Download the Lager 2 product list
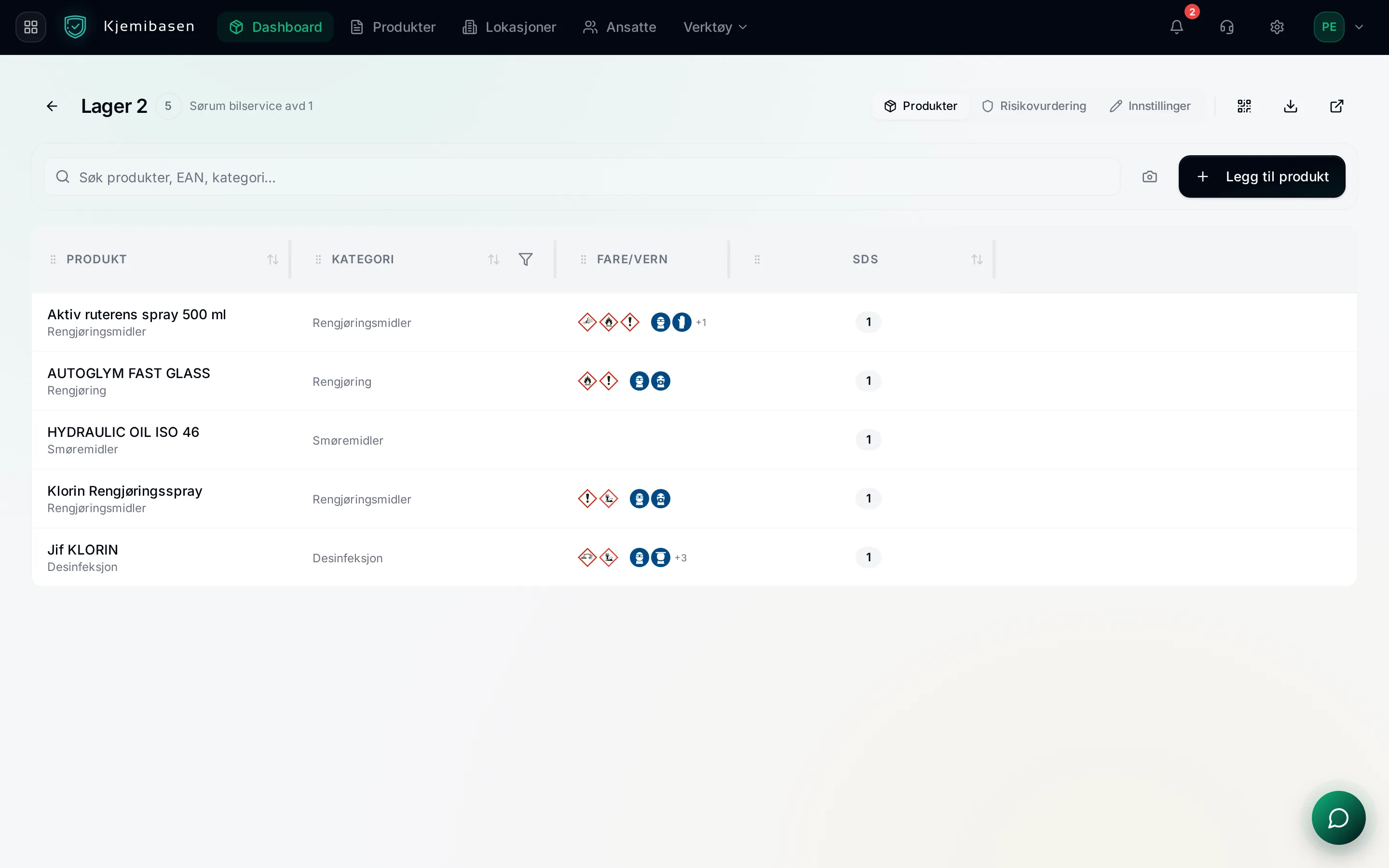 (1290, 106)
